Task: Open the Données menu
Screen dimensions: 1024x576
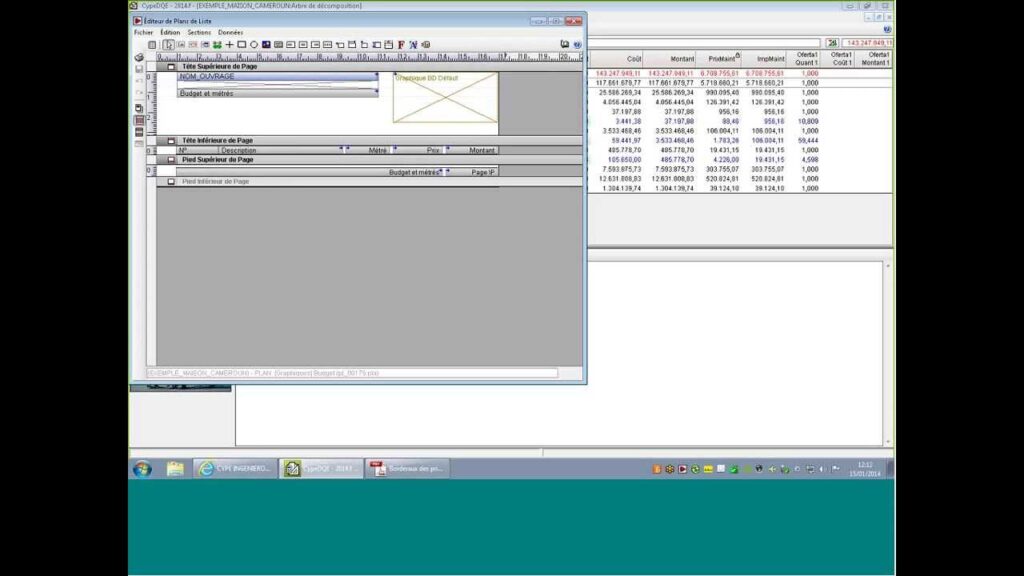Action: point(231,32)
